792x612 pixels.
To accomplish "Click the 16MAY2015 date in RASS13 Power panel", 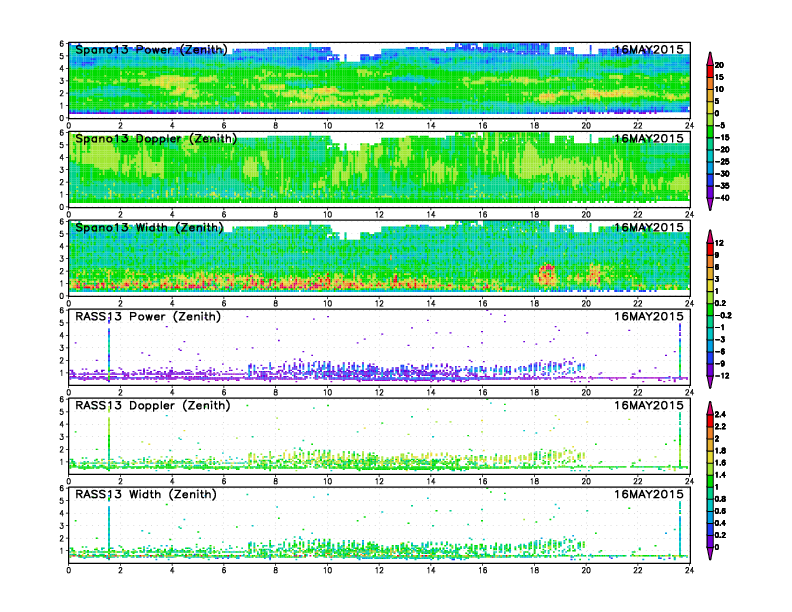I will pyautogui.click(x=649, y=317).
